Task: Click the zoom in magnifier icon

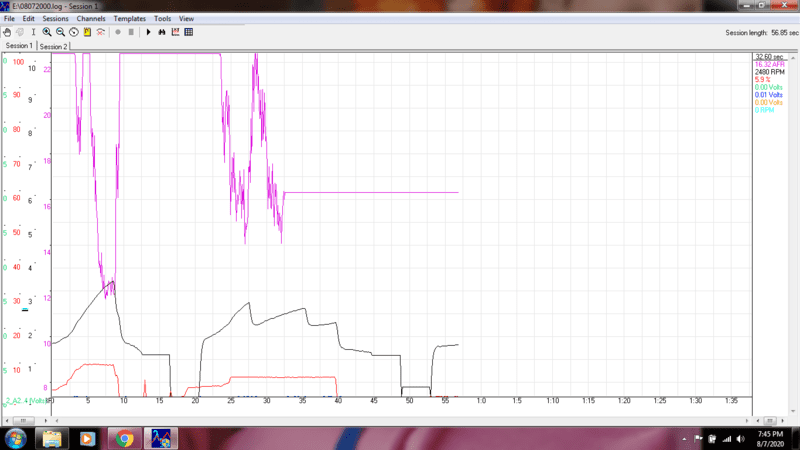Action: click(47, 32)
